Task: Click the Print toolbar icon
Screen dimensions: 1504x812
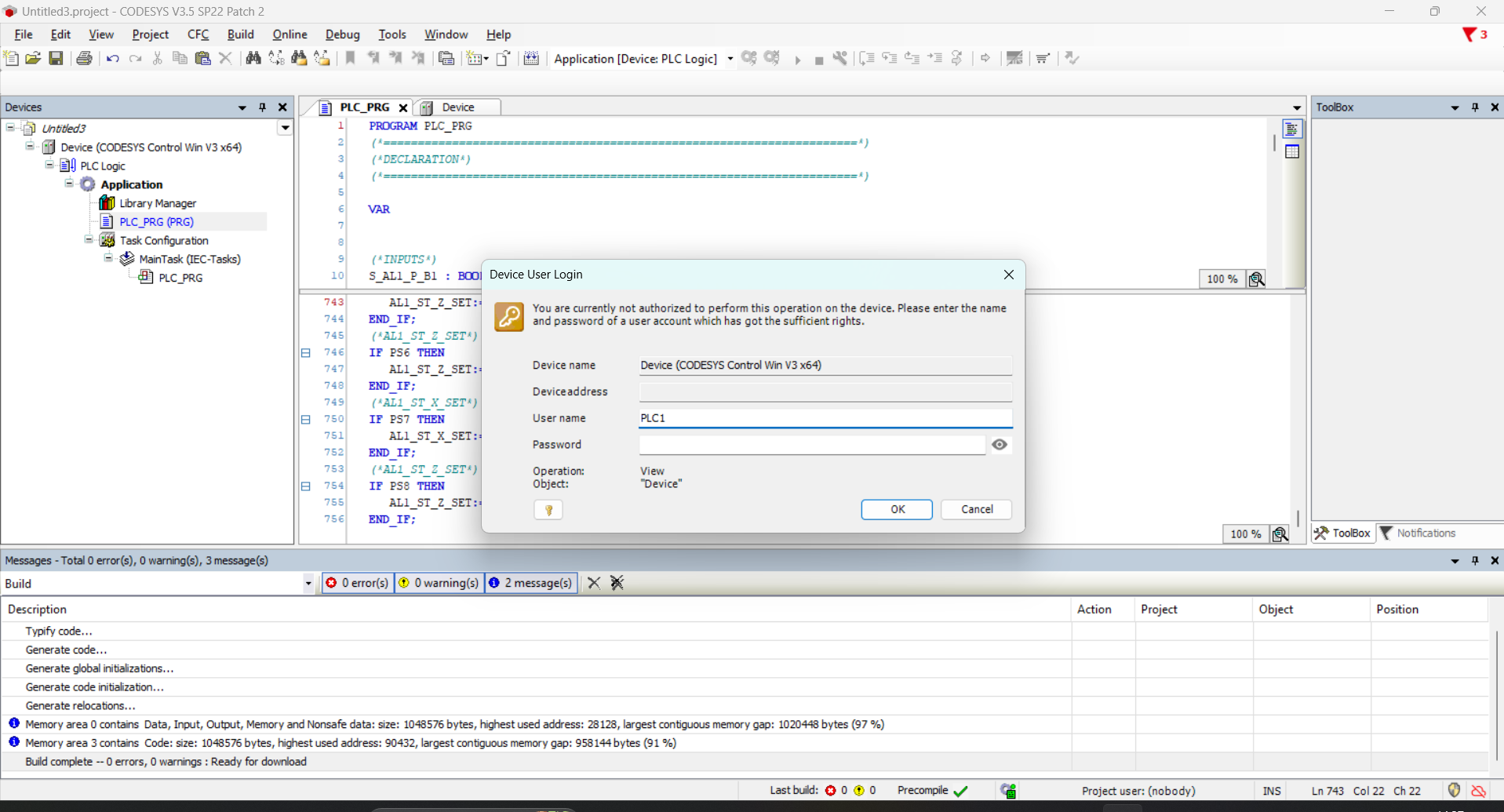Action: coord(84,58)
